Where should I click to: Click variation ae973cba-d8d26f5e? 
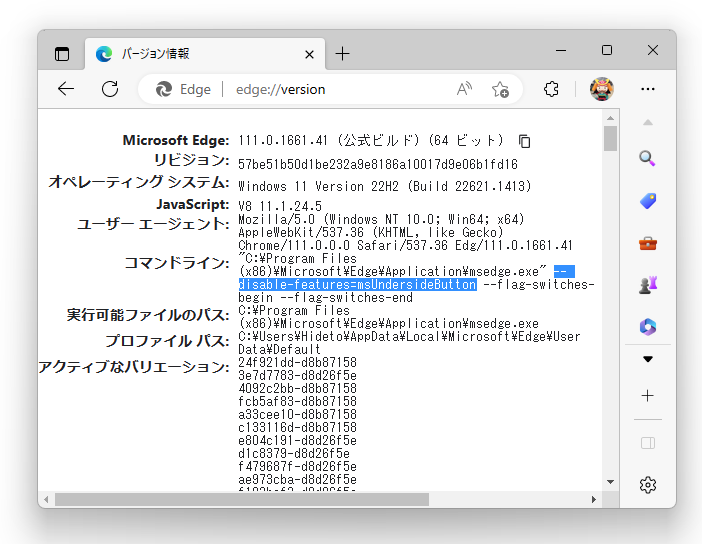pos(297,480)
